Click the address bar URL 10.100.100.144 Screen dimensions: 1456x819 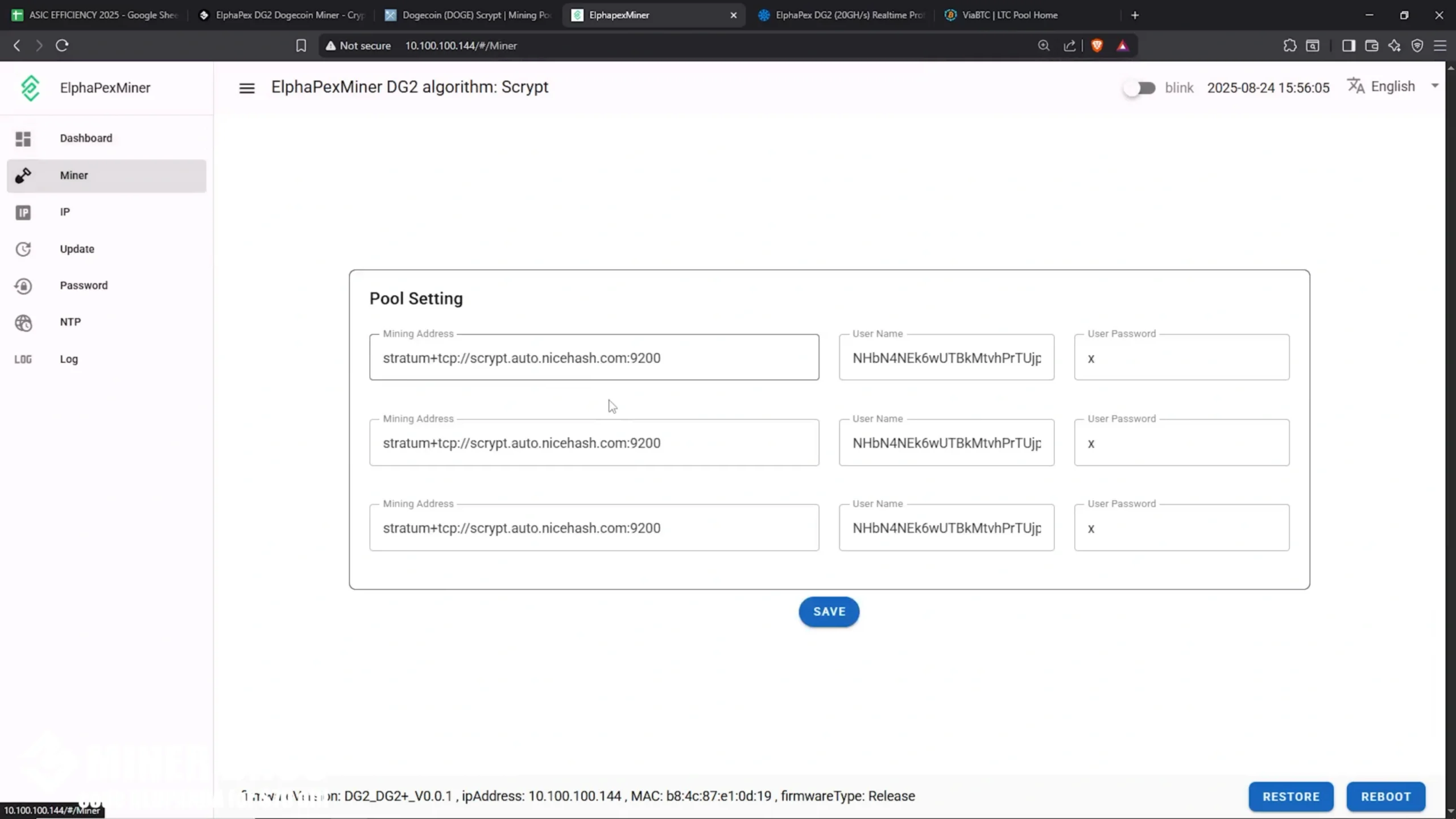461,45
